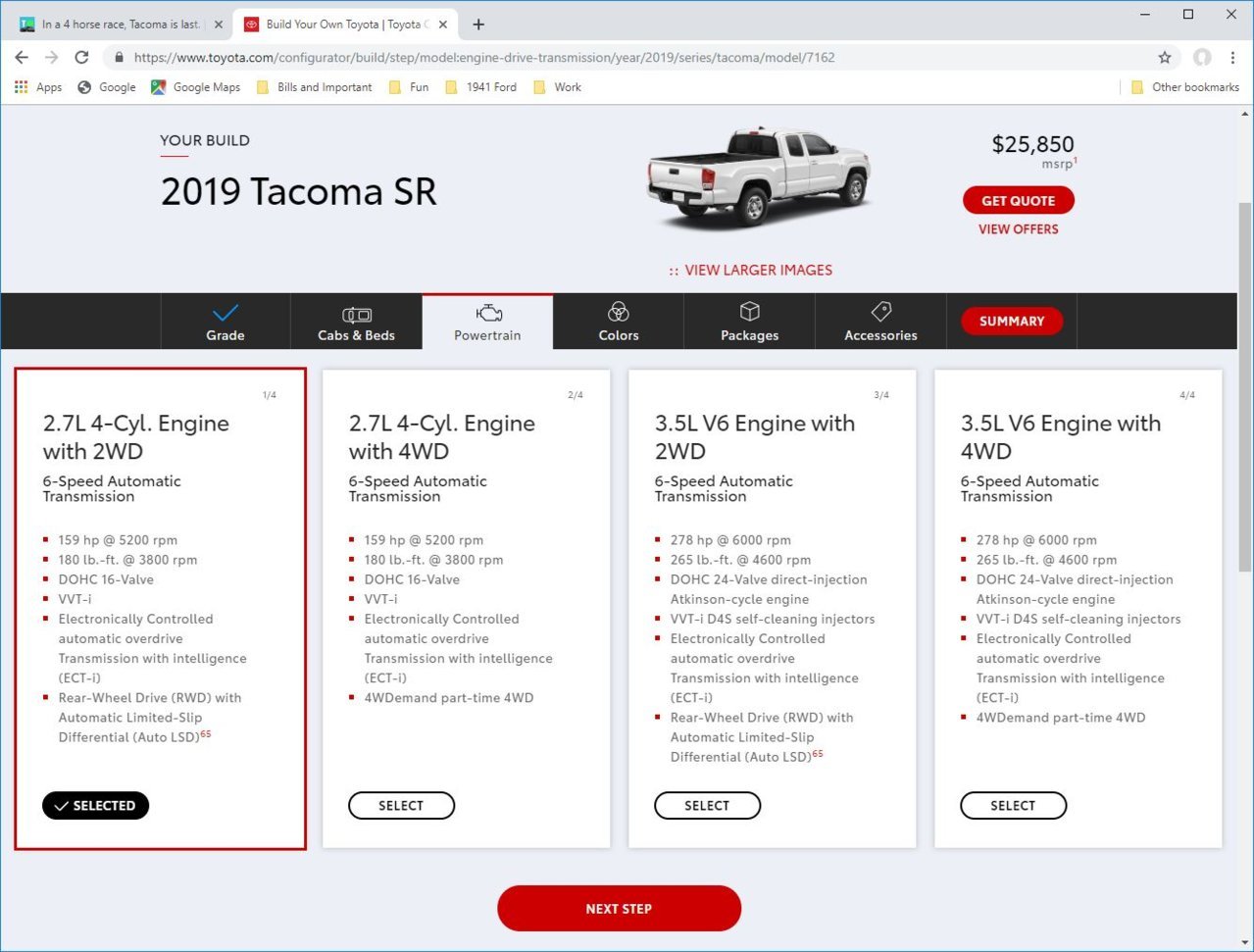This screenshot has height=952, width=1254.
Task: Click the SELECTED button on 2.7L 2WD
Action: click(96, 806)
